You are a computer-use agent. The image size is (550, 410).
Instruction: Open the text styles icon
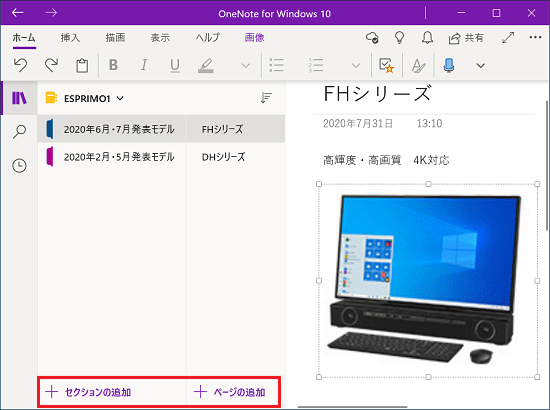pos(418,66)
